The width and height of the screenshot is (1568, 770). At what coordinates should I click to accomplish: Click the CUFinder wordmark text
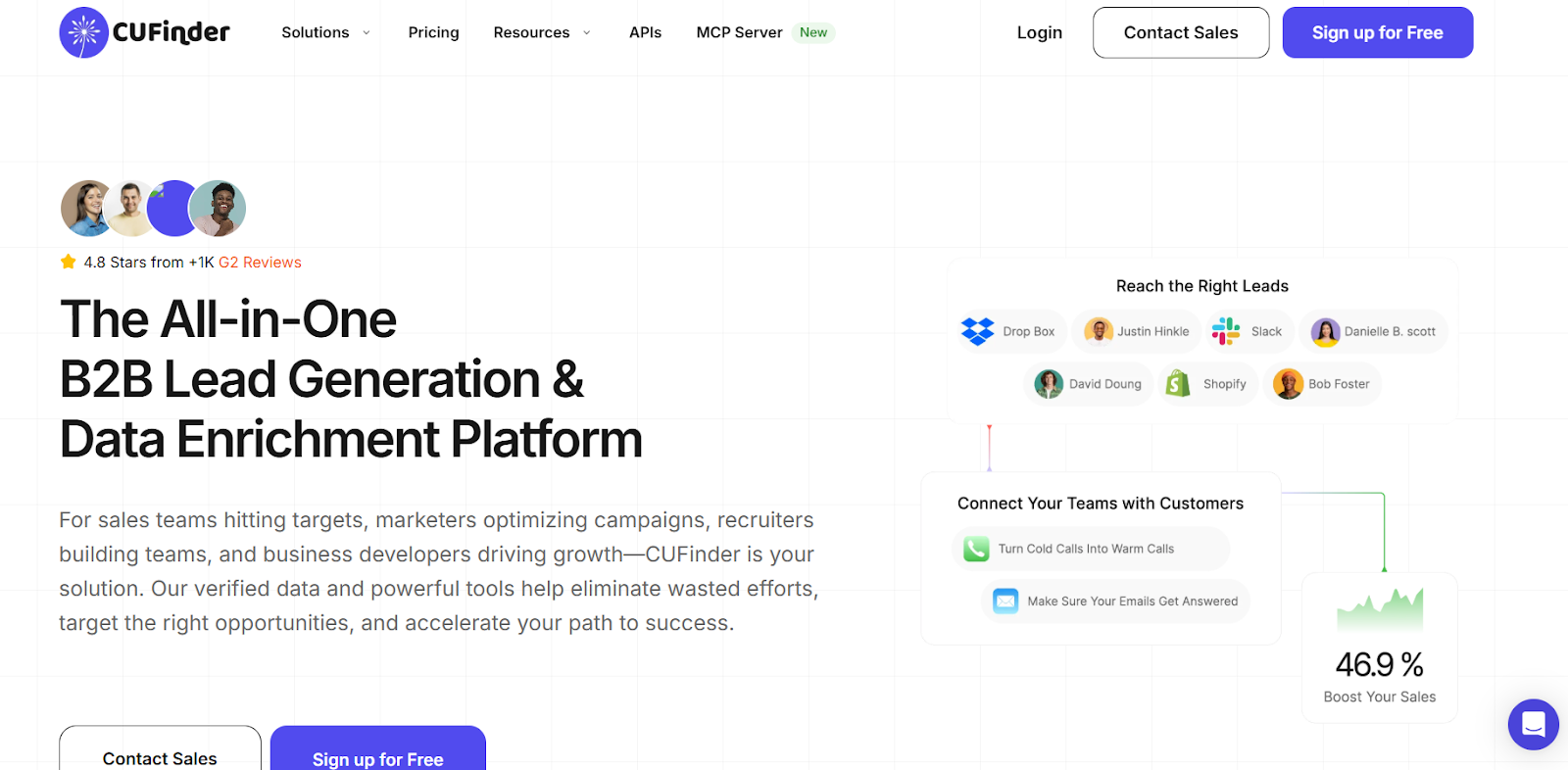pos(171,32)
